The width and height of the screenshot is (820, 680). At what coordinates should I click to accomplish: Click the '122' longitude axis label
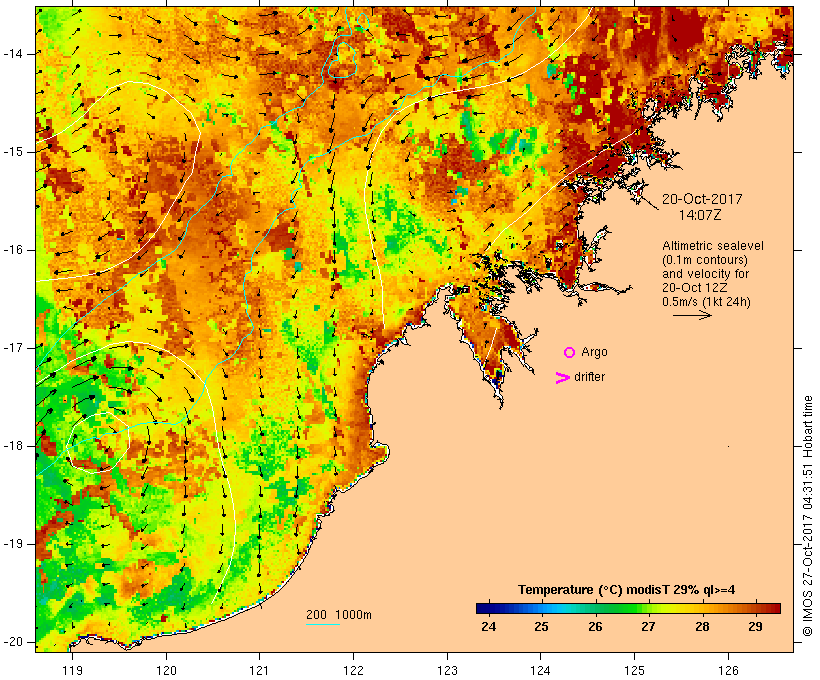(354, 670)
